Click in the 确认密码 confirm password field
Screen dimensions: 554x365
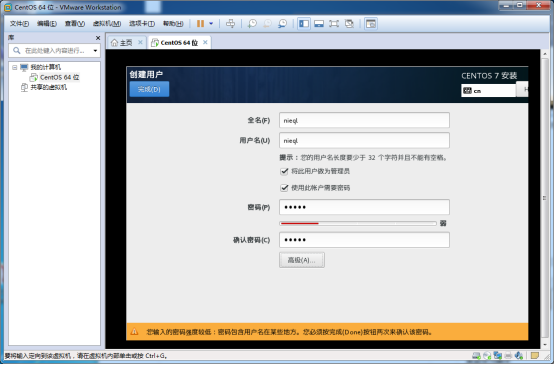pos(364,240)
